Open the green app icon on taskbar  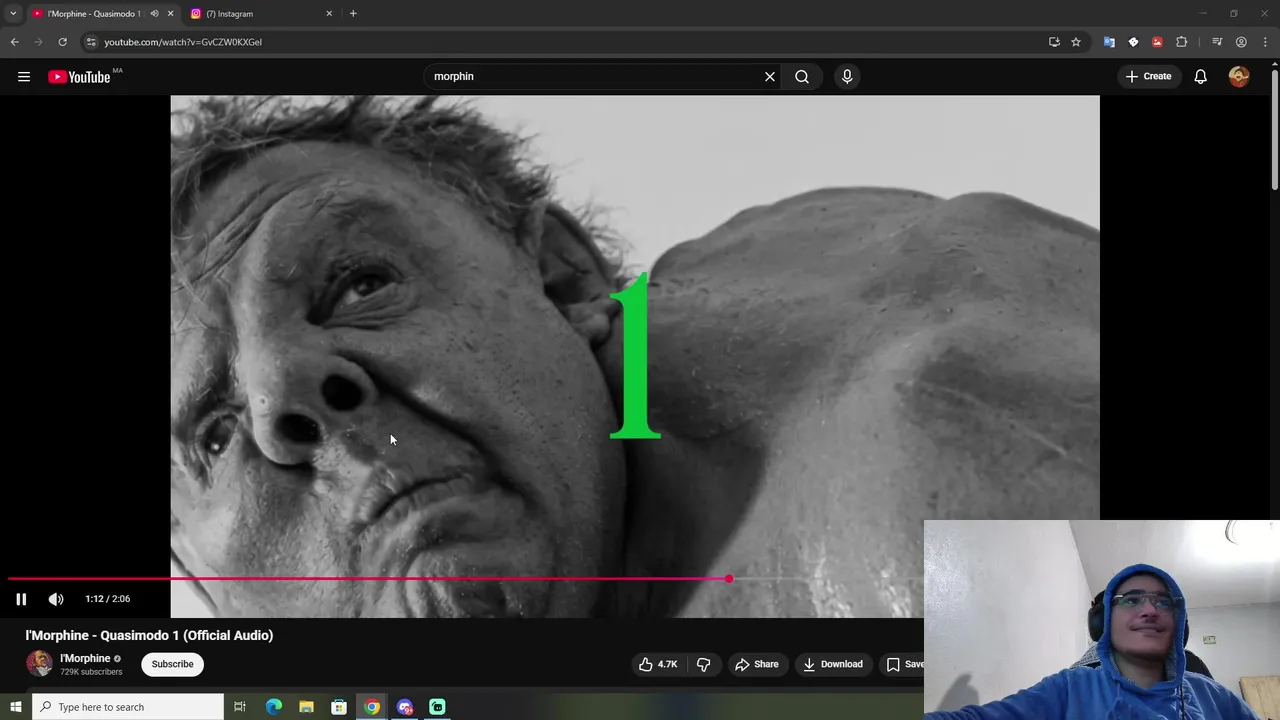tap(437, 707)
